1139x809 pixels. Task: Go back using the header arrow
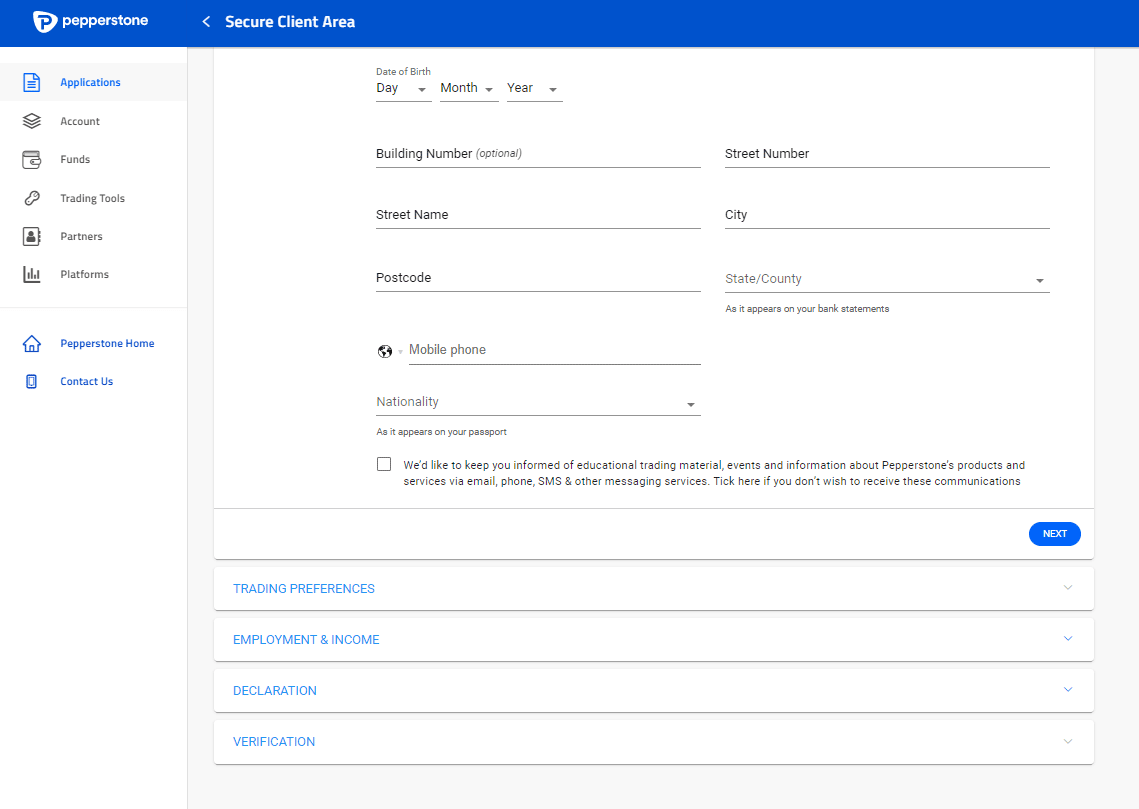tap(206, 22)
